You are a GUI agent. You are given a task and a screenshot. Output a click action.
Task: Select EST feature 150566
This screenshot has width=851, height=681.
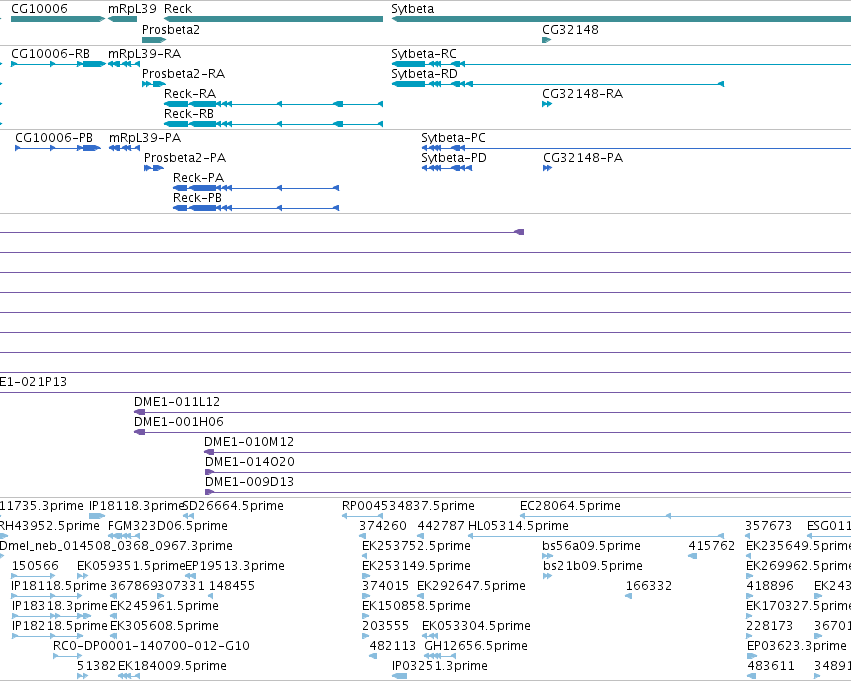coord(35,565)
